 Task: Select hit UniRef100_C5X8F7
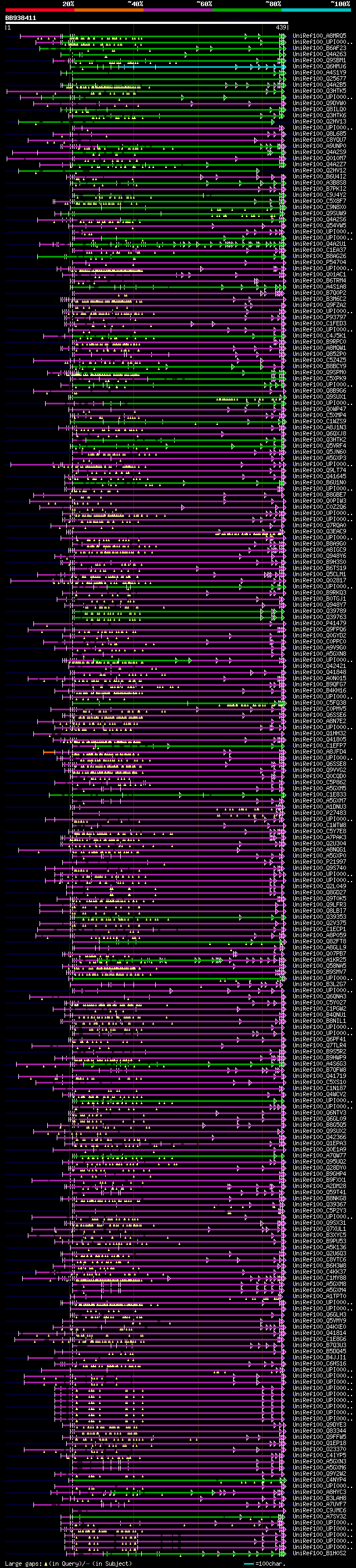pyautogui.click(x=319, y=201)
